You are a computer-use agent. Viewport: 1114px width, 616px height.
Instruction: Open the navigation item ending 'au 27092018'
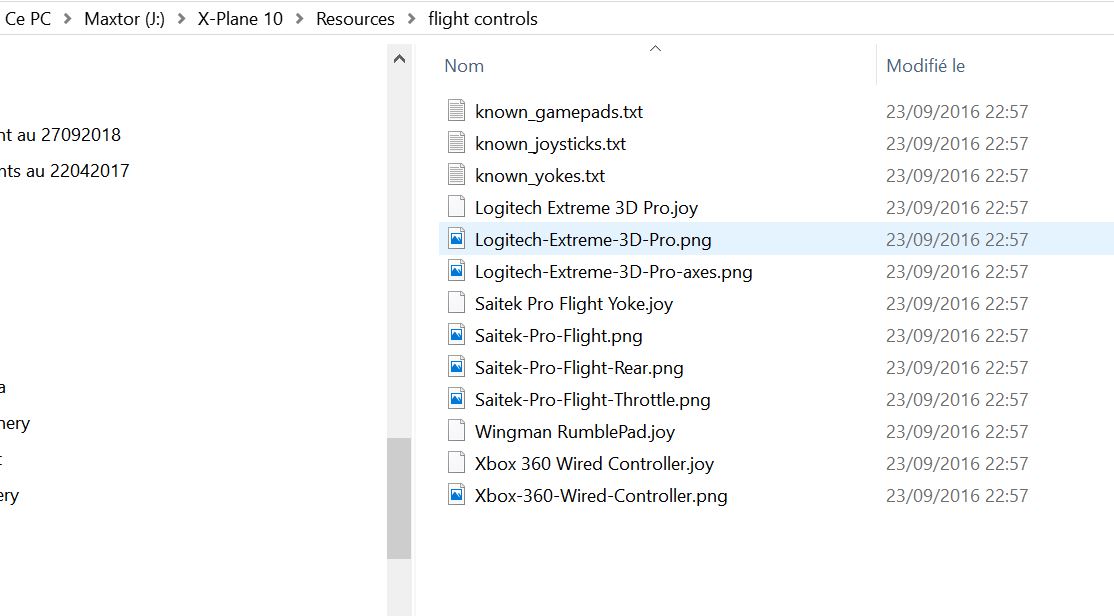pos(60,134)
